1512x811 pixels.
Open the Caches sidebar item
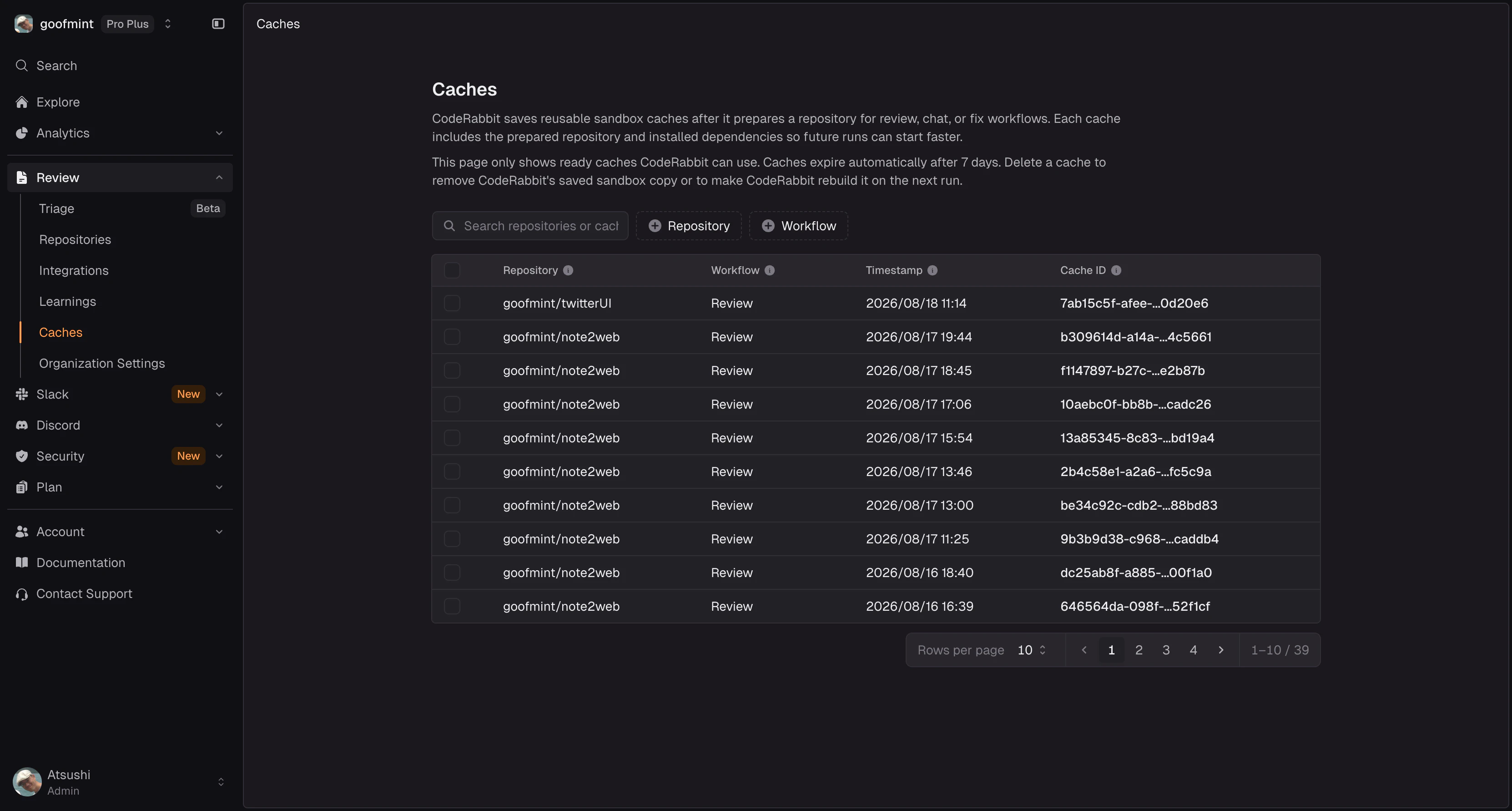click(x=61, y=332)
